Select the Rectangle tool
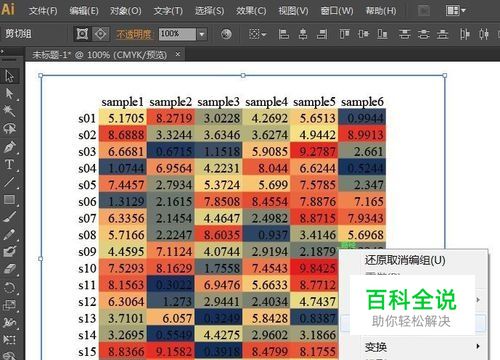This screenshot has height=360, width=500. [x=9, y=199]
